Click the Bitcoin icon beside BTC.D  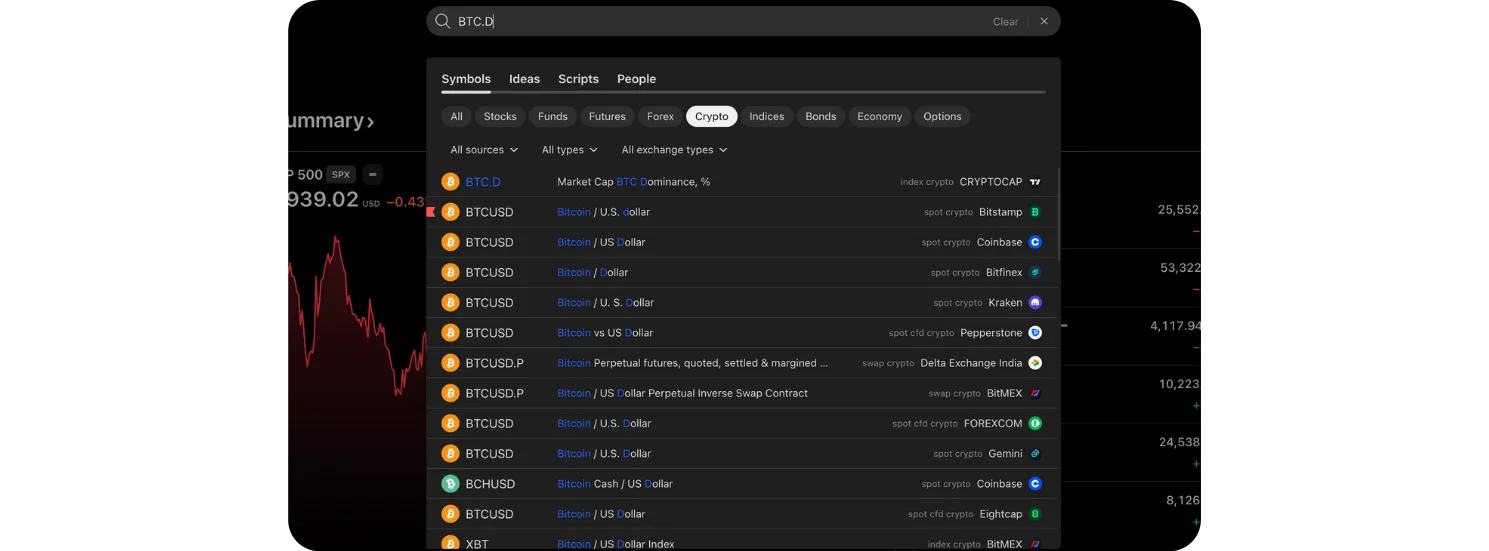click(x=450, y=182)
